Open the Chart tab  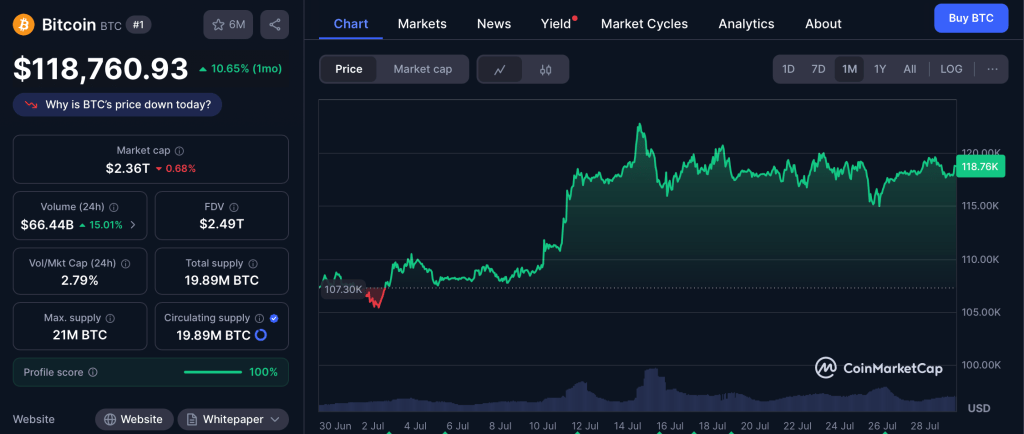coord(351,24)
